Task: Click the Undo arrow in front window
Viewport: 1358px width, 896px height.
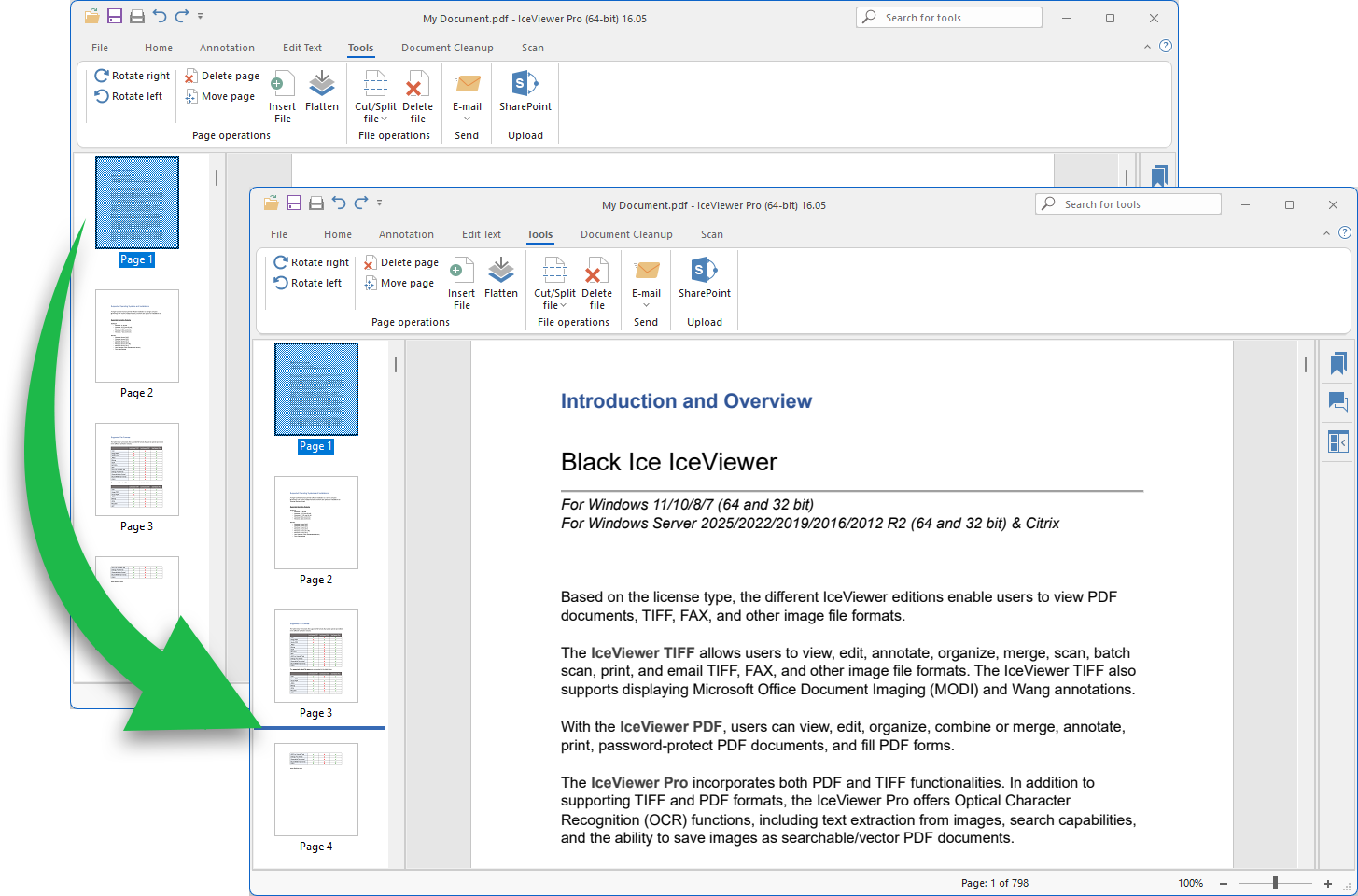Action: [x=339, y=203]
